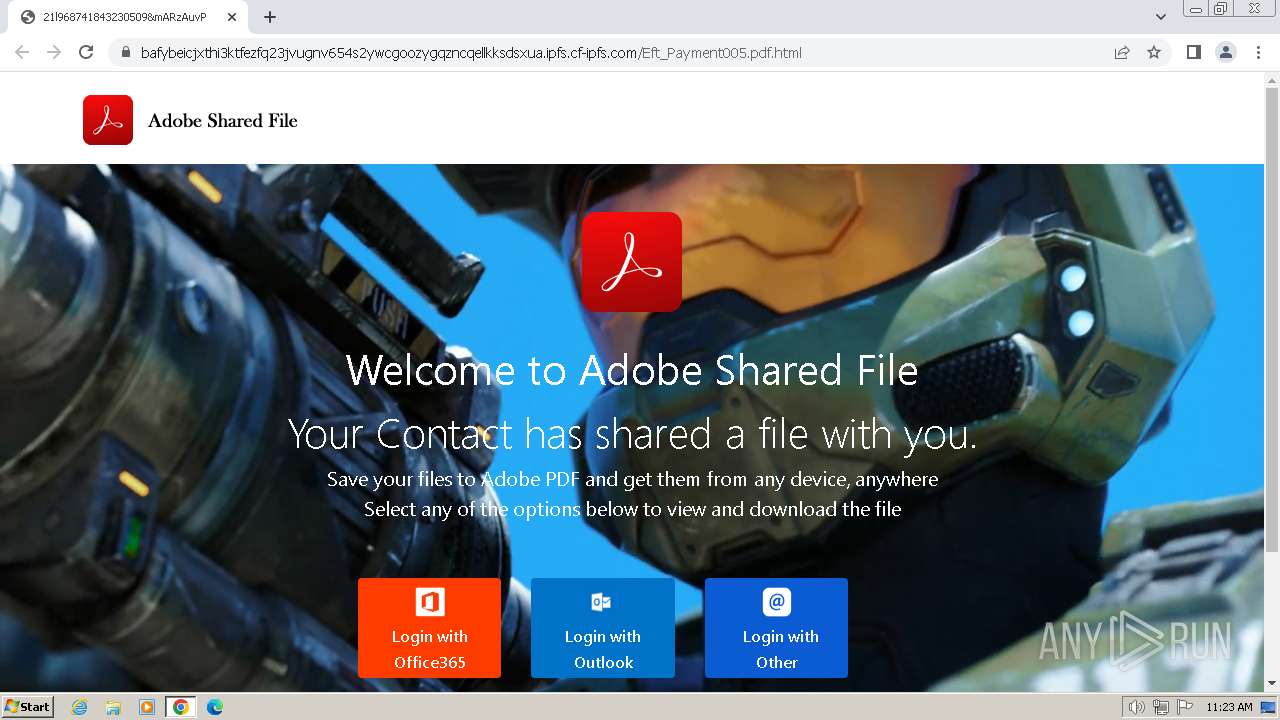The height and width of the screenshot is (720, 1280).
Task: Click the Office365 logo icon on button
Action: [x=430, y=602]
